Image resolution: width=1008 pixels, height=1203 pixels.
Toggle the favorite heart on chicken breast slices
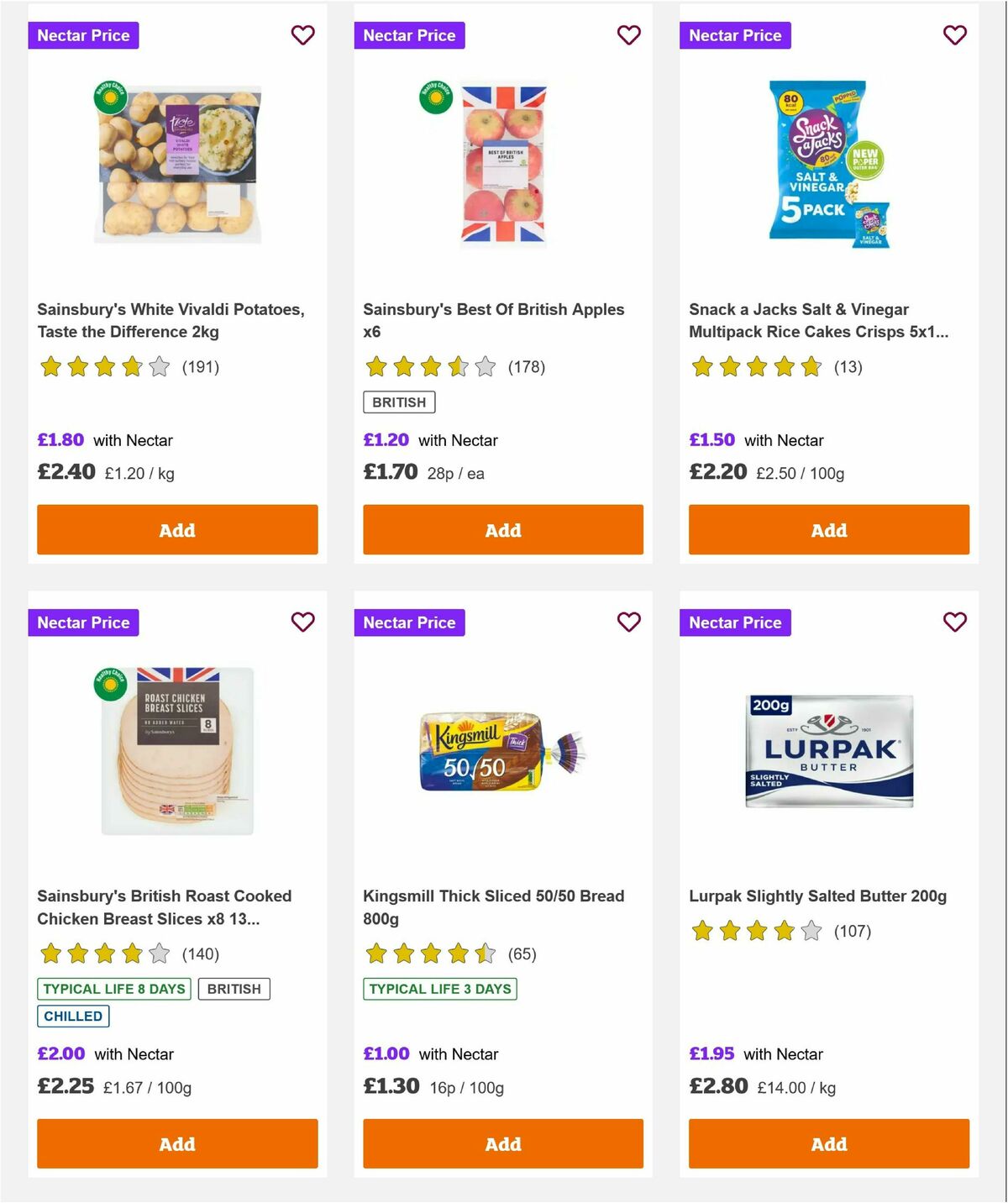(302, 623)
